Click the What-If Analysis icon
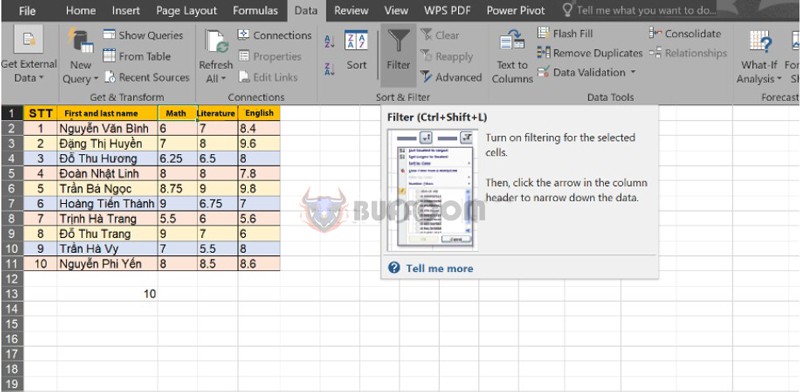 pyautogui.click(x=760, y=42)
